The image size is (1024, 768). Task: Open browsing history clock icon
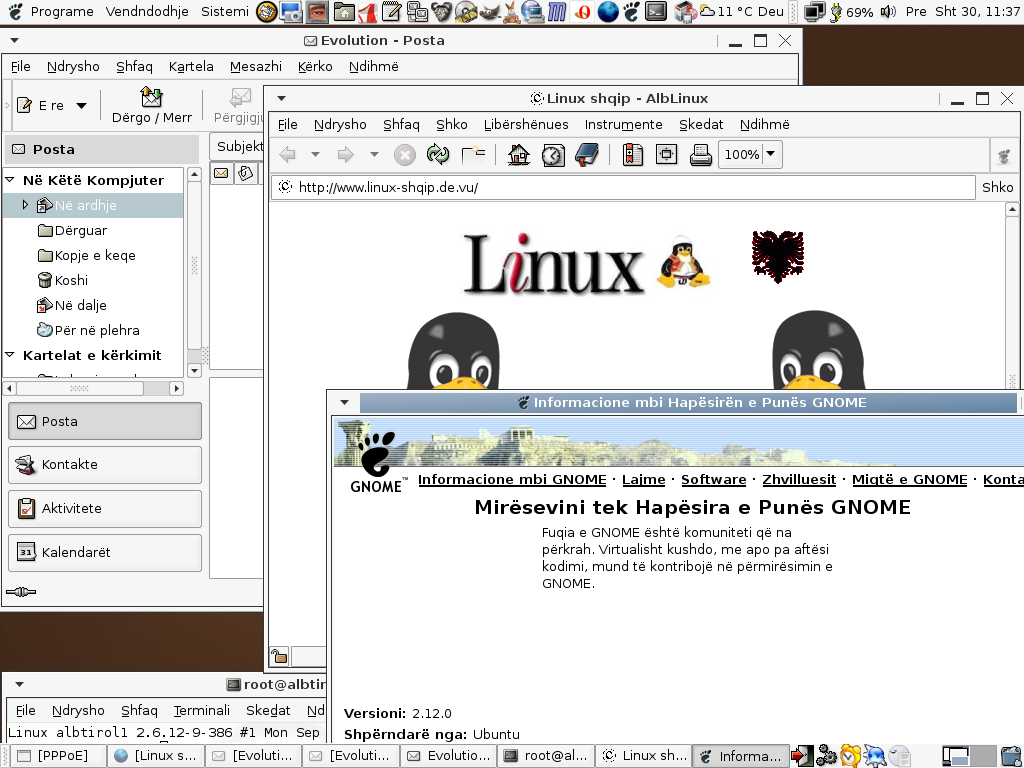(x=553, y=155)
